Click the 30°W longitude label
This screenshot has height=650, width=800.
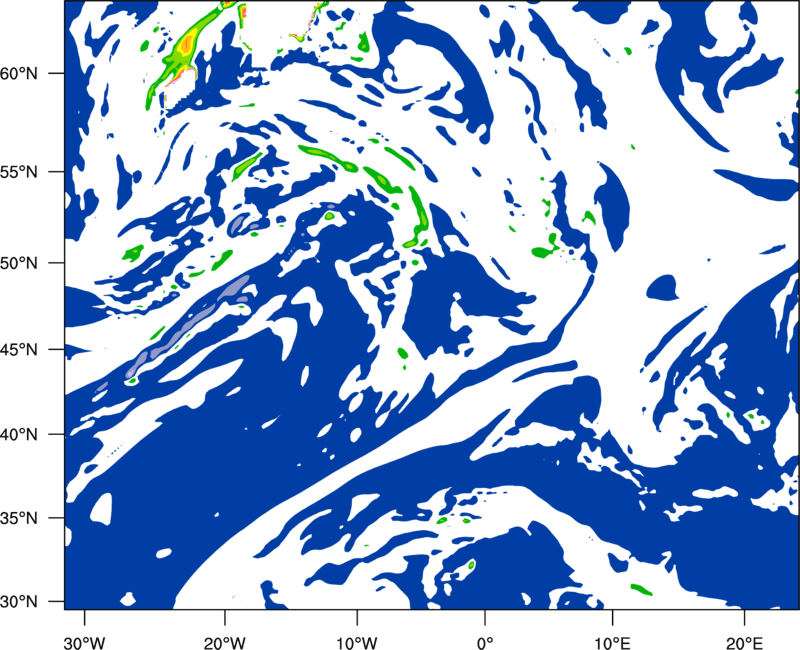coord(85,643)
